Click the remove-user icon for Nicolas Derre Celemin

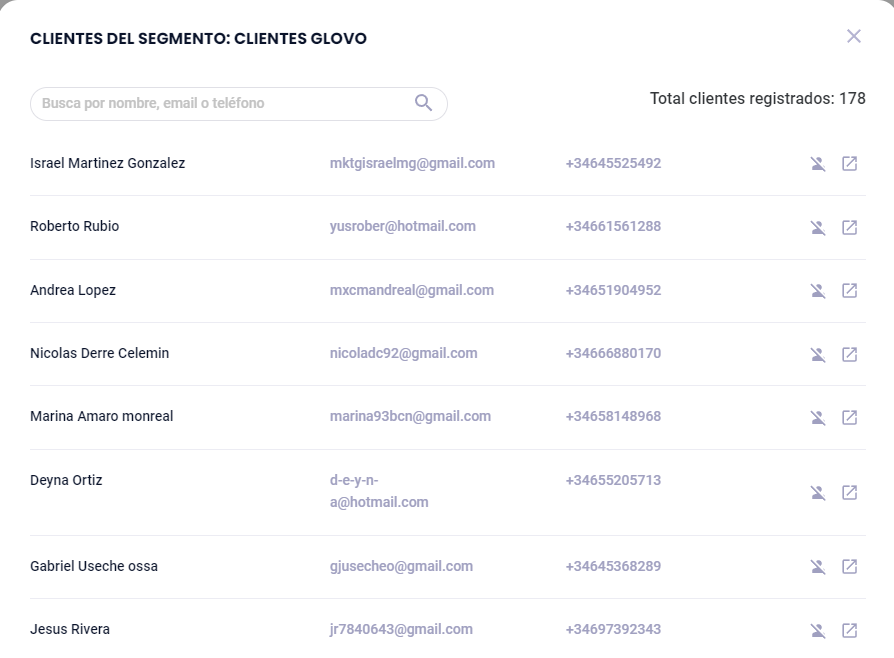[818, 354]
